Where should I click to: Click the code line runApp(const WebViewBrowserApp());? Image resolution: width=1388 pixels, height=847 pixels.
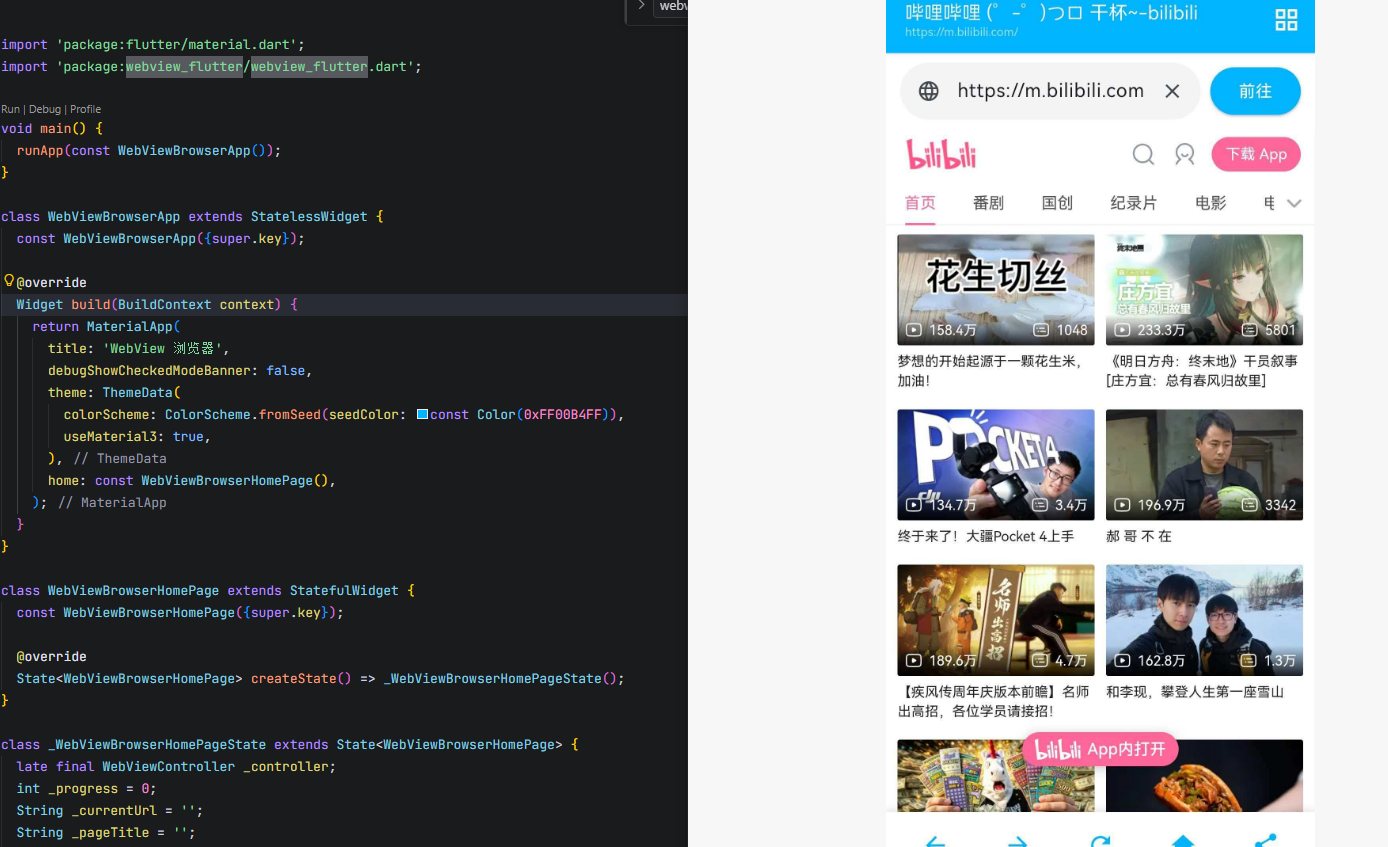149,150
